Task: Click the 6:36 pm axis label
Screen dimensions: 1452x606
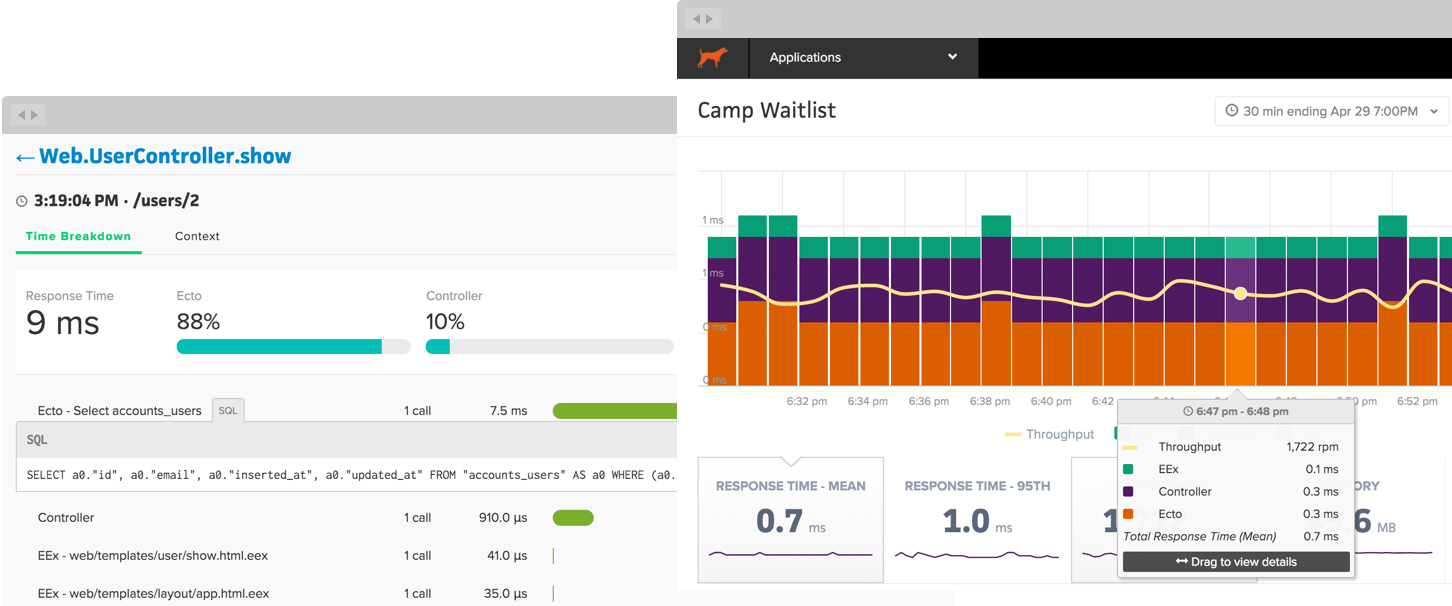Action: 929,401
